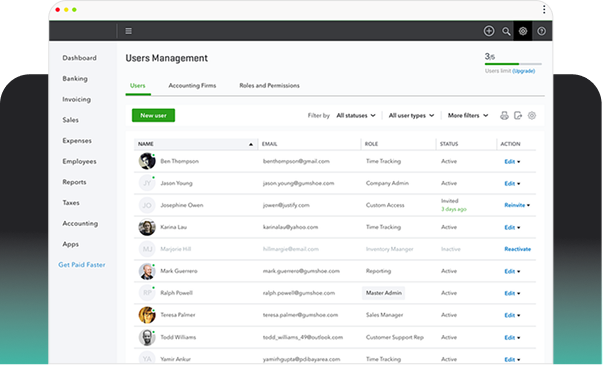Select Teresa Palmer's avatar photo
Screen dimensions: 603x365
[x=147, y=315]
